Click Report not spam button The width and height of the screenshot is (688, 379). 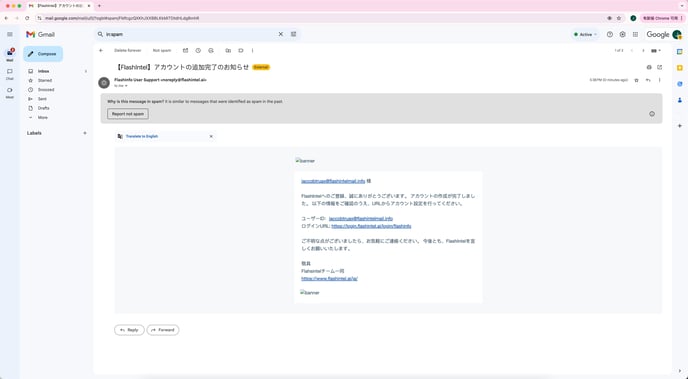(x=128, y=114)
